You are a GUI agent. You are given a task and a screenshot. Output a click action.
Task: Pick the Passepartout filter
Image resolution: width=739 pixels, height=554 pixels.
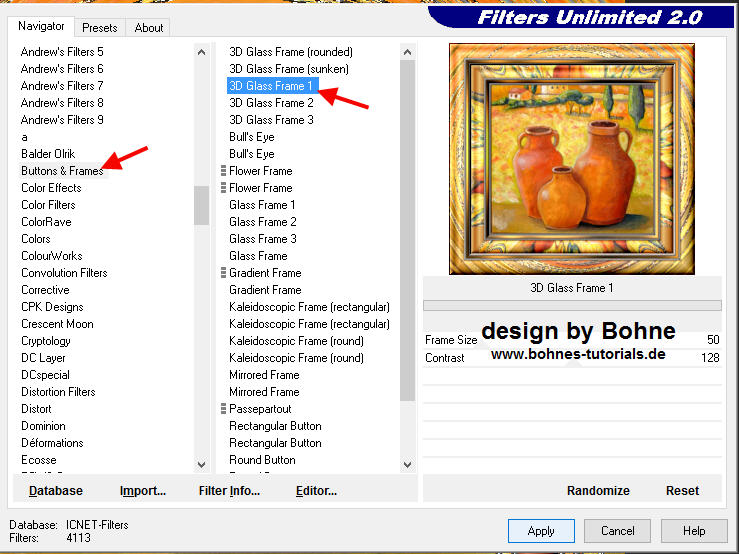[260, 409]
